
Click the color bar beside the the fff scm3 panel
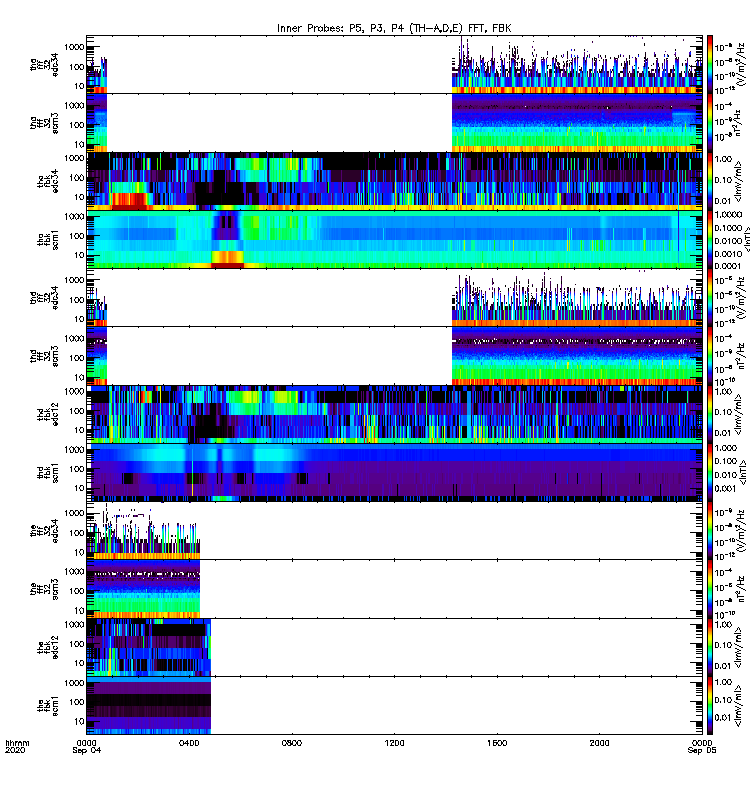(710, 589)
